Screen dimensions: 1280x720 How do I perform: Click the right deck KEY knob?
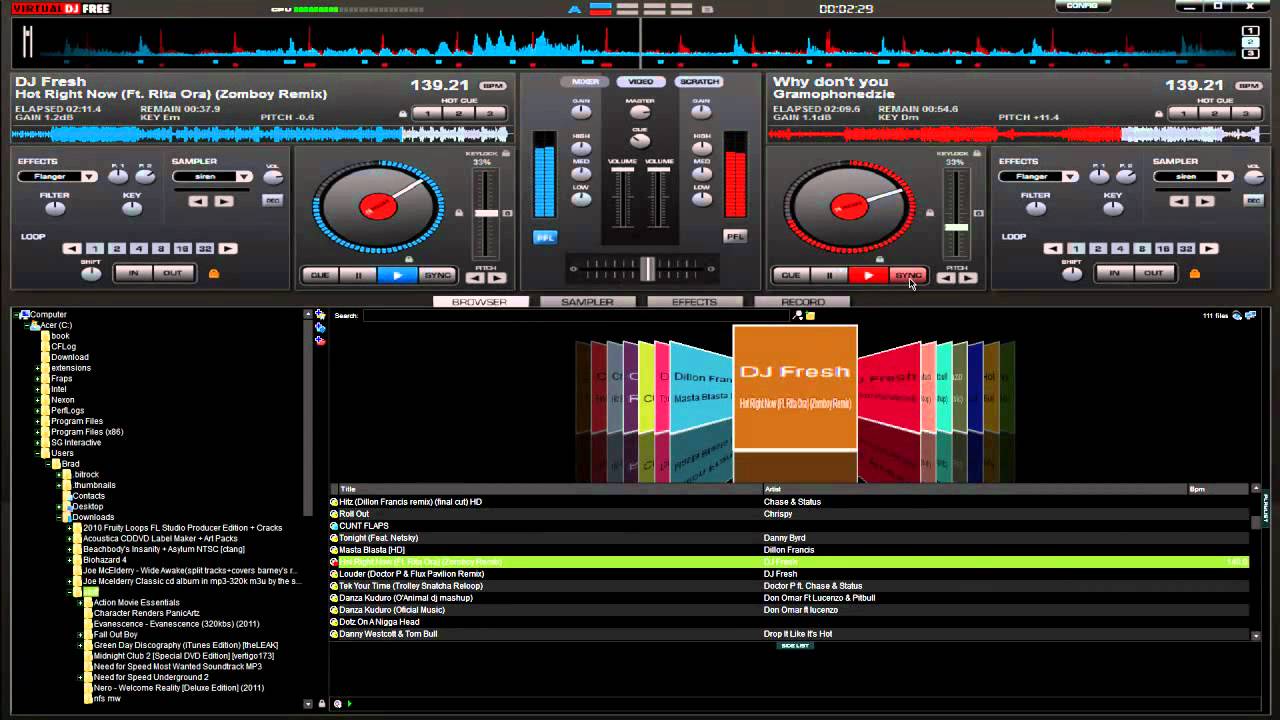coord(1113,208)
